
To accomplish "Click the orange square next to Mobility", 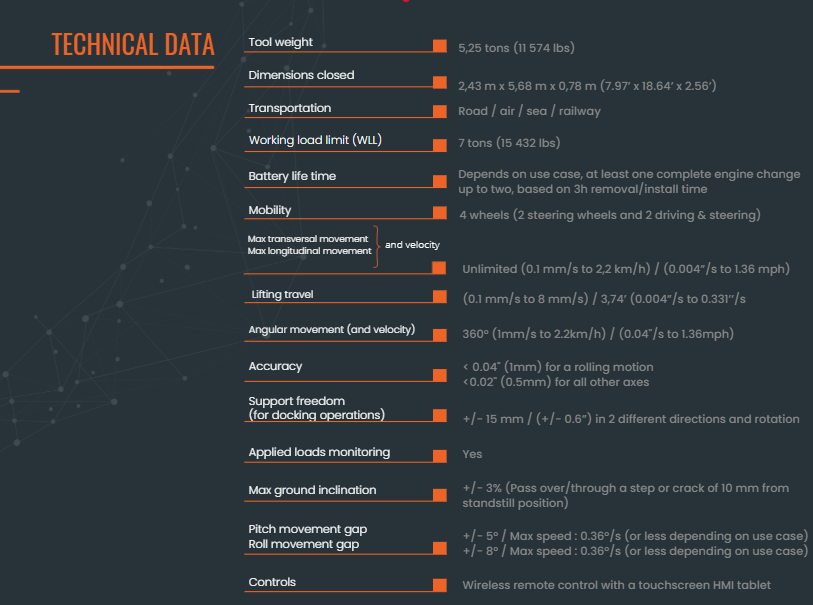I will [440, 213].
